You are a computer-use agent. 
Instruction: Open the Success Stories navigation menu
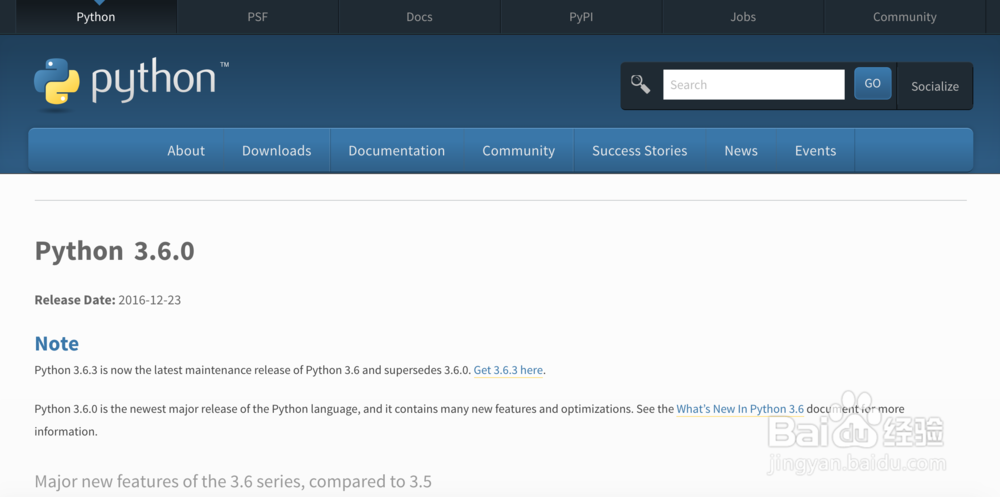tap(640, 151)
